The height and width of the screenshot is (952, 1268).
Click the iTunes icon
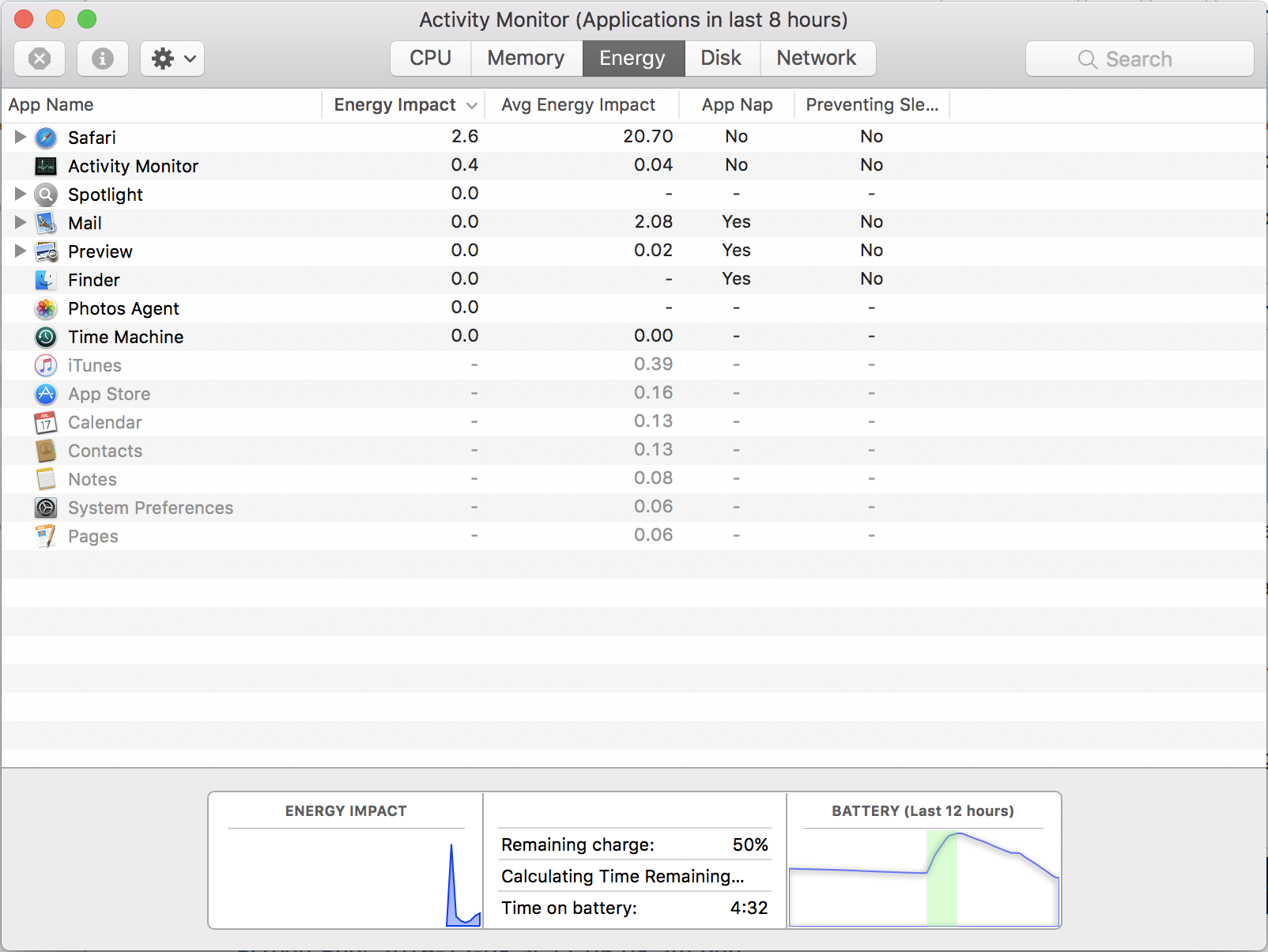tap(46, 365)
